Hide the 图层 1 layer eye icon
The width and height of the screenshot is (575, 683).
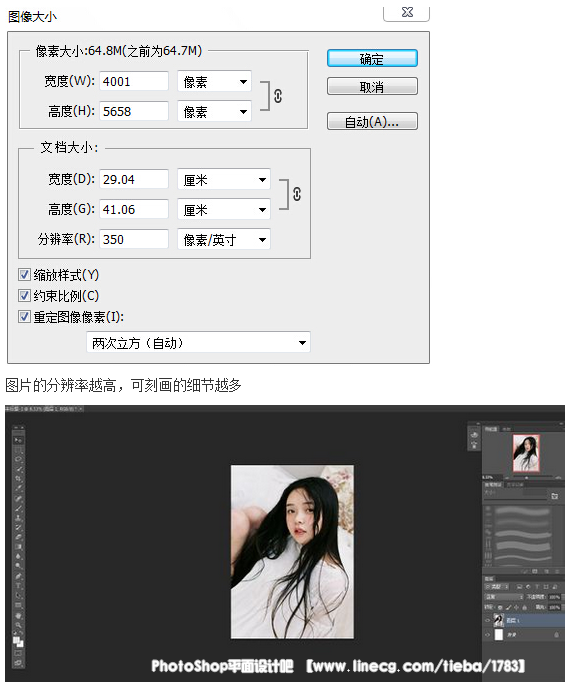point(487,620)
